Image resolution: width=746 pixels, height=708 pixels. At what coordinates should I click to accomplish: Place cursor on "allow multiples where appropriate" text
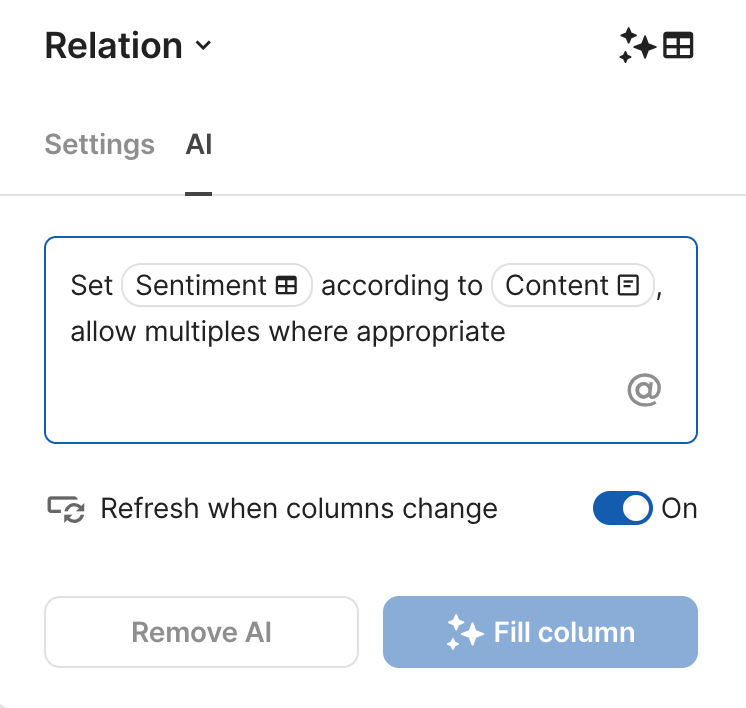click(288, 331)
